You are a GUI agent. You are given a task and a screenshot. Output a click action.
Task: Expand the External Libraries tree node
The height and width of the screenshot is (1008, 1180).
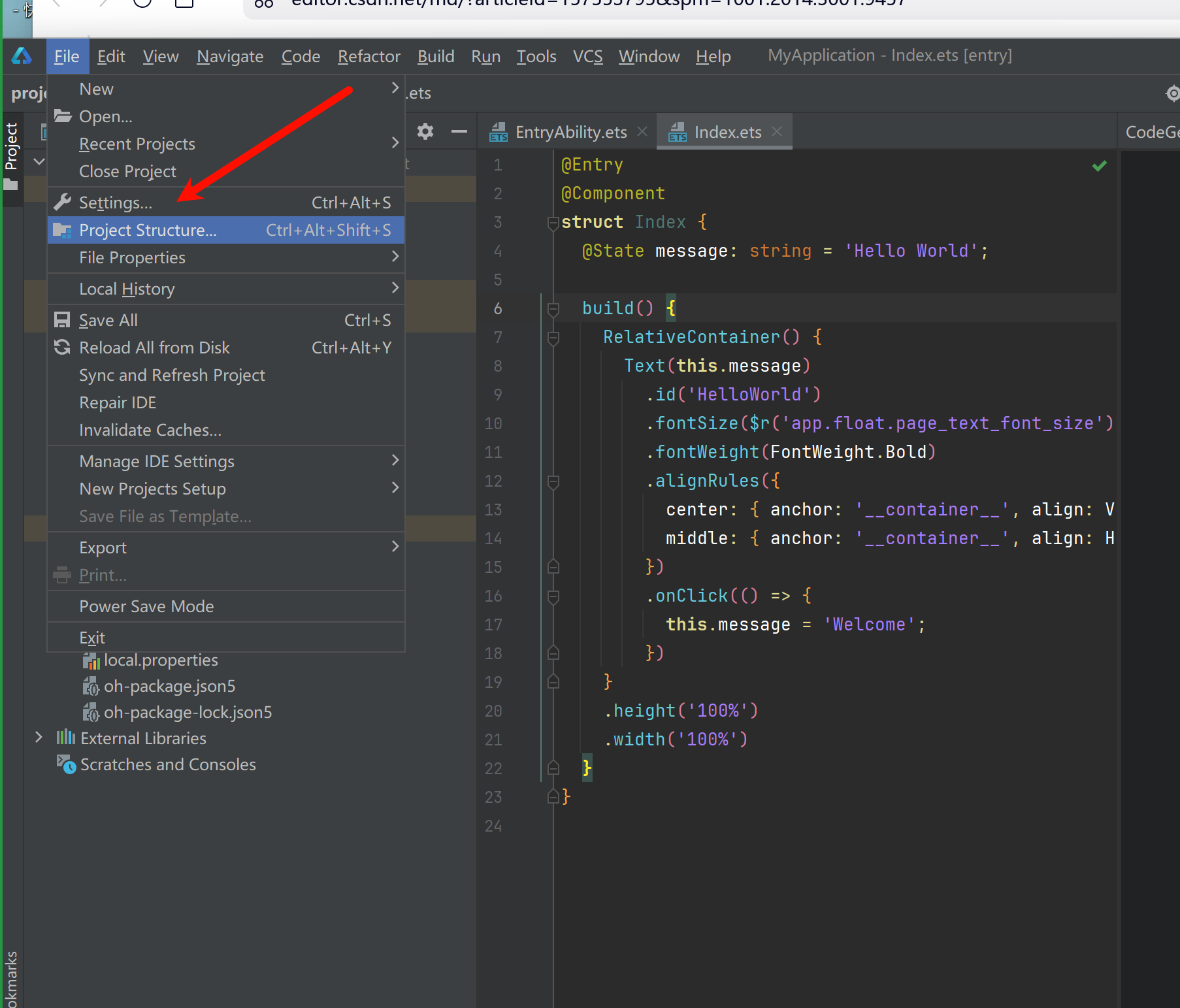(39, 738)
